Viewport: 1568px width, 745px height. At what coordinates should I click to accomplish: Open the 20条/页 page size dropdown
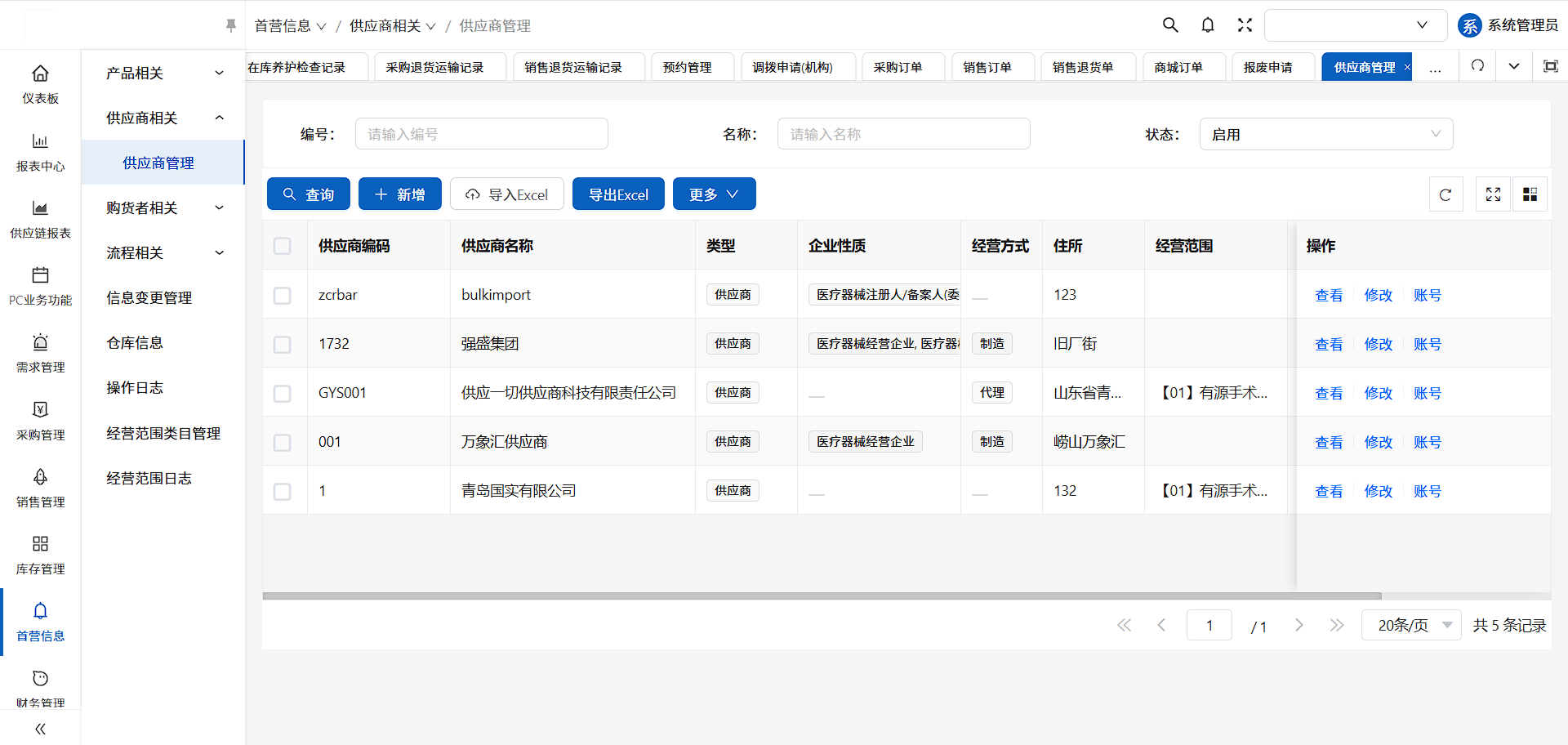coord(1410,625)
